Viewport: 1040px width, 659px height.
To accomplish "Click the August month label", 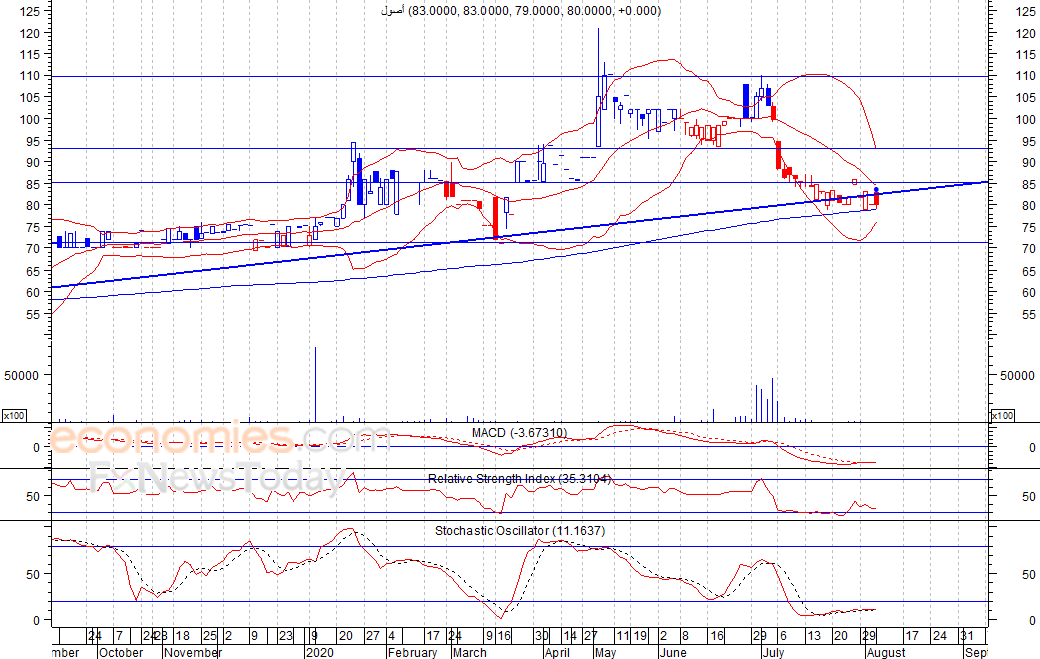I will tap(886, 652).
